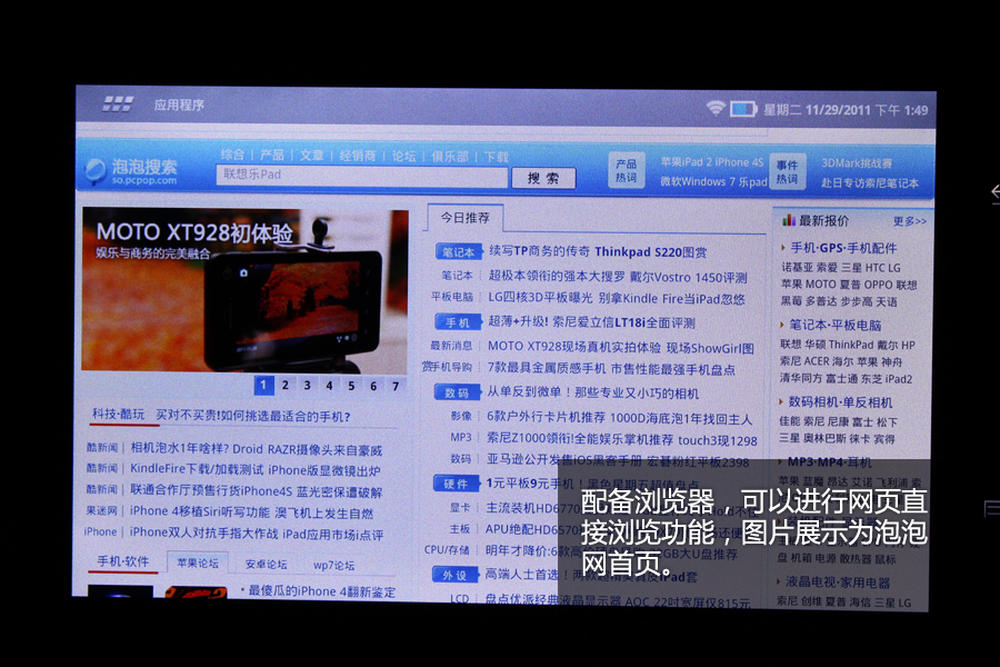Viewport: 1000px width, 667px height.
Task: Open the 笔记本·平板电脑 price category
Action: (835, 325)
